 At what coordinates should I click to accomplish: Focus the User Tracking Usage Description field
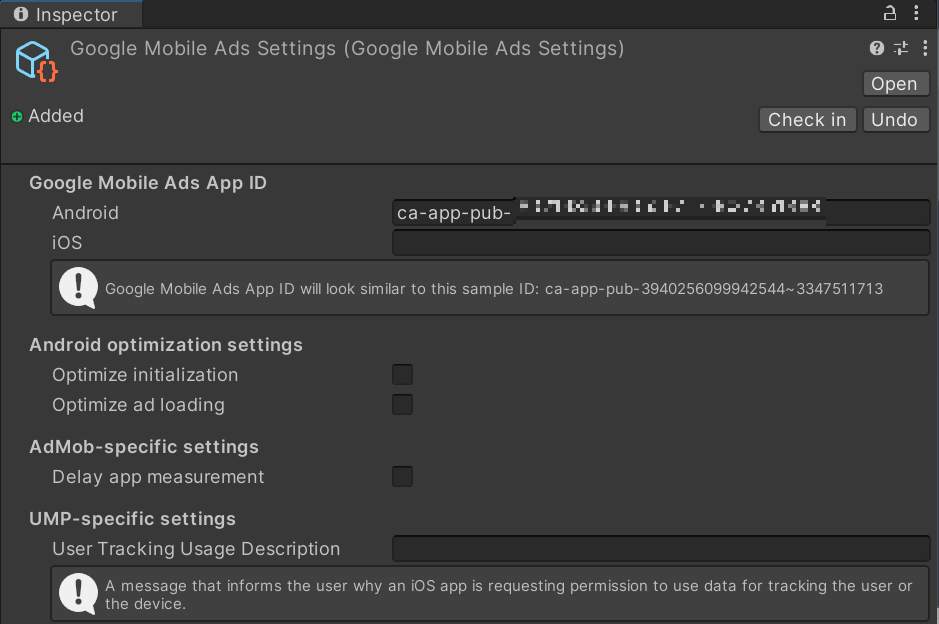pyautogui.click(x=661, y=549)
